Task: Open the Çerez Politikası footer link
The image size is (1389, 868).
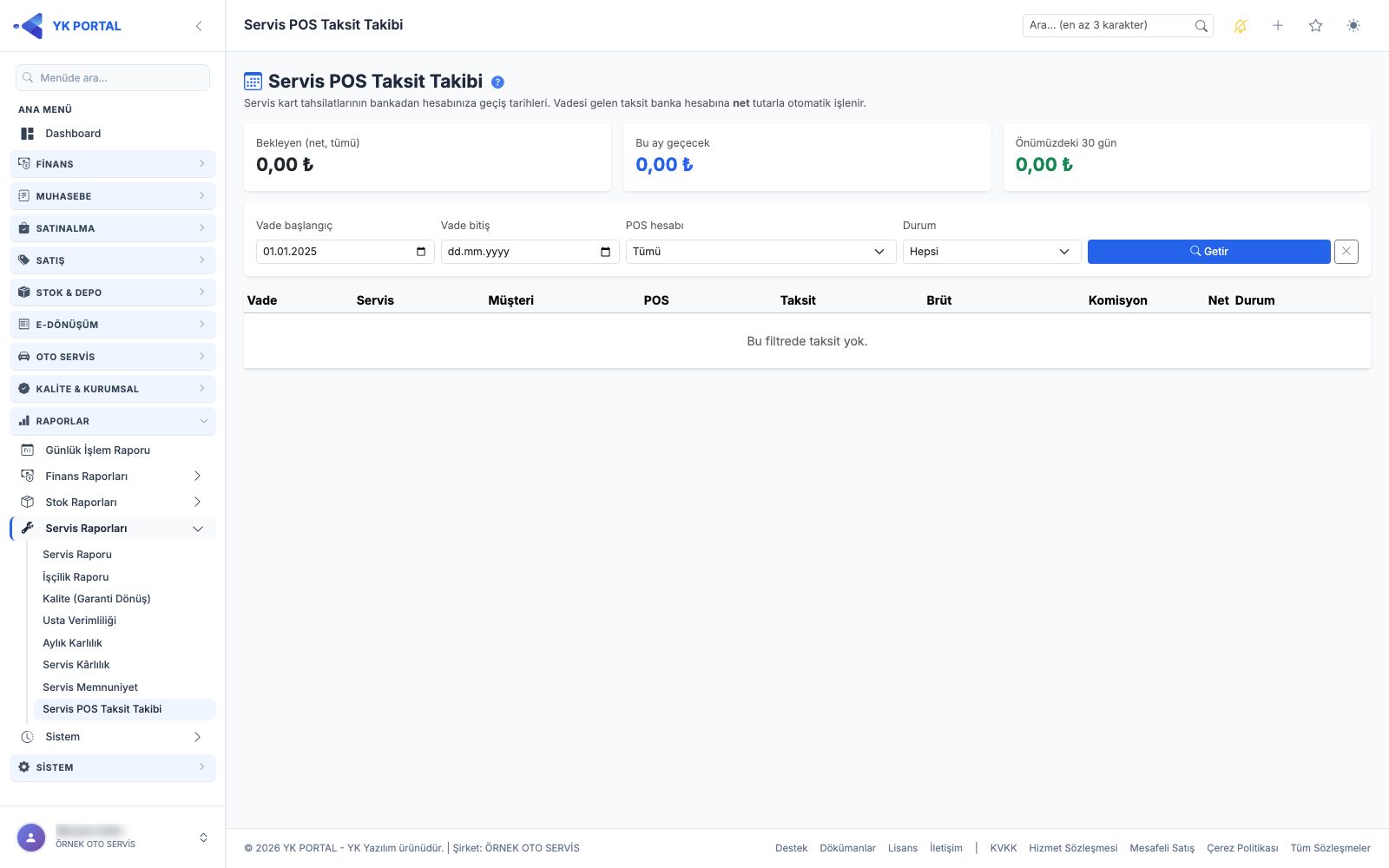Action: point(1242,848)
